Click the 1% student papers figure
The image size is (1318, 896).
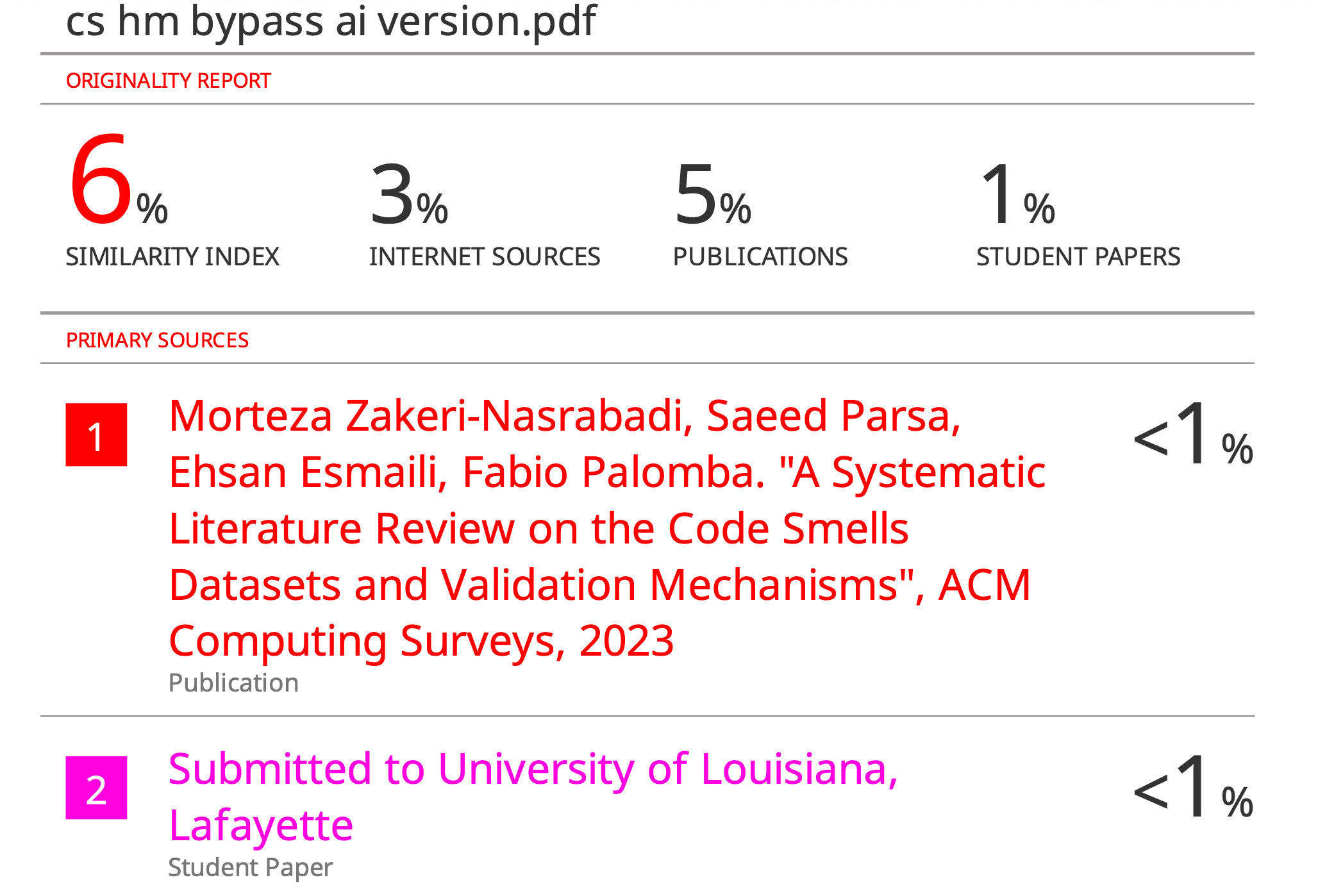point(1016,195)
